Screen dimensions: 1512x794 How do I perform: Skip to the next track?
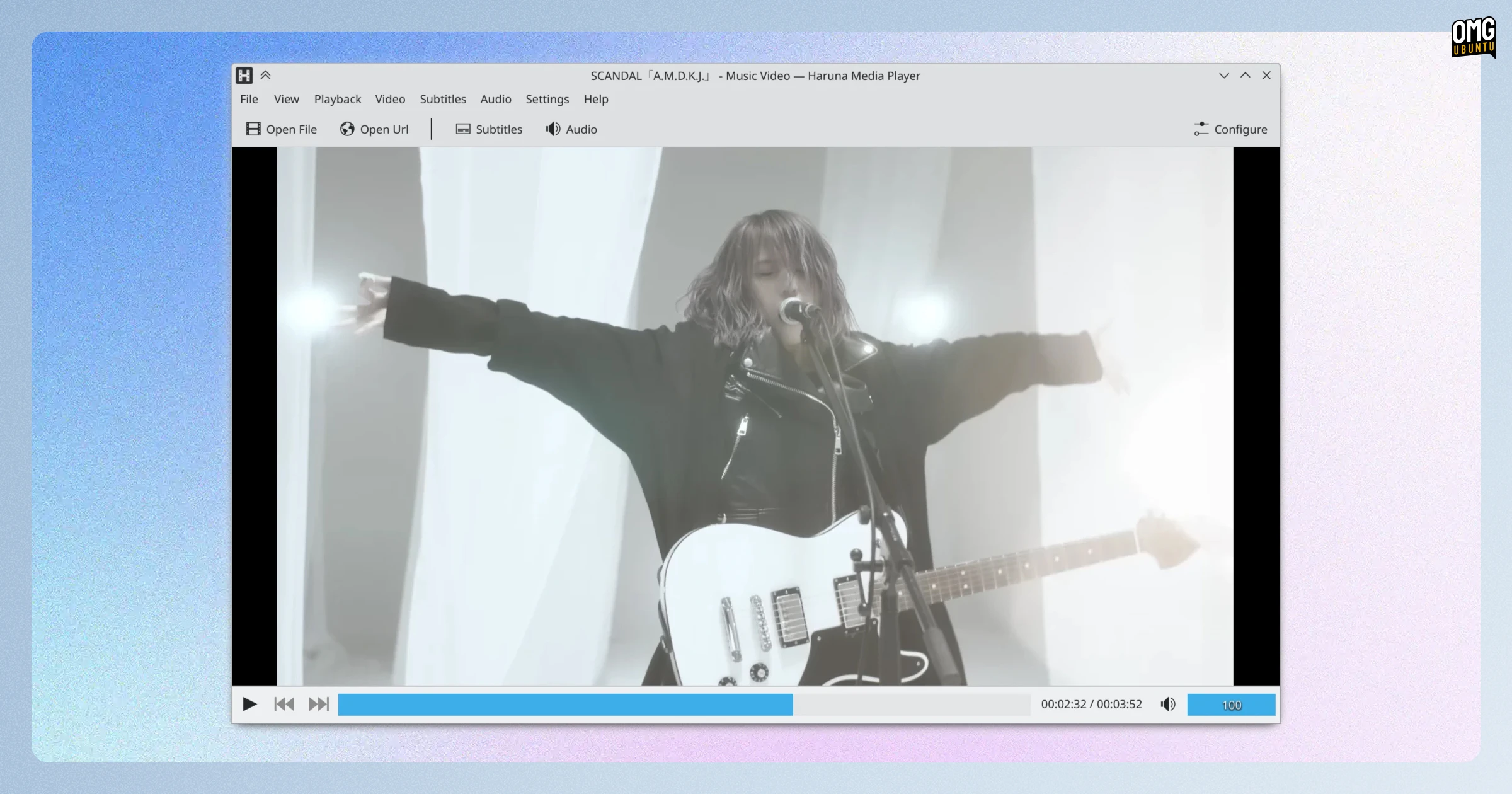[319, 704]
